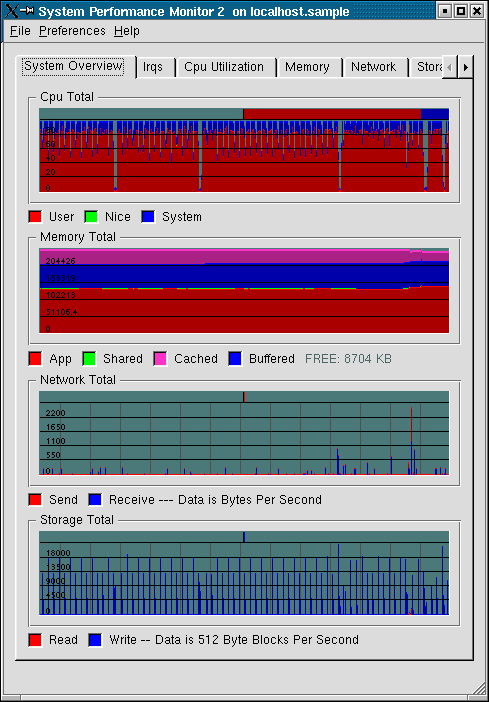Open the Preferences menu
Image resolution: width=489 pixels, height=702 pixels.
pos(72,31)
